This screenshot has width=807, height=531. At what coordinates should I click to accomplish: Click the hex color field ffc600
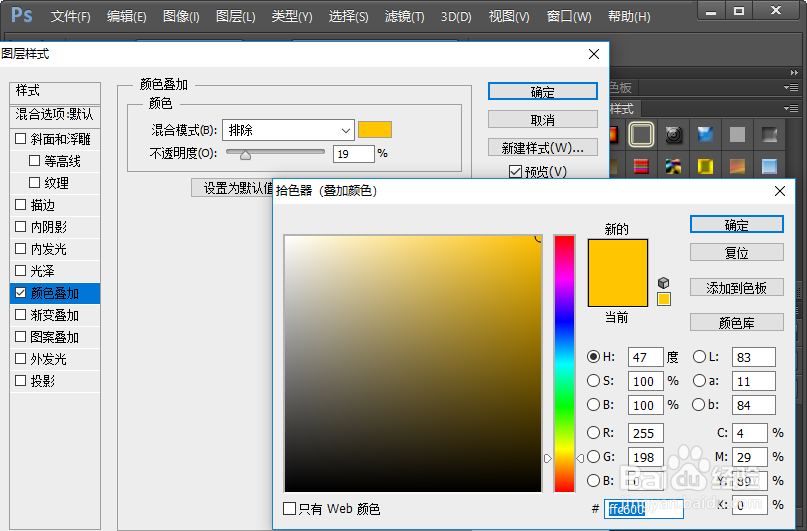(x=643, y=509)
